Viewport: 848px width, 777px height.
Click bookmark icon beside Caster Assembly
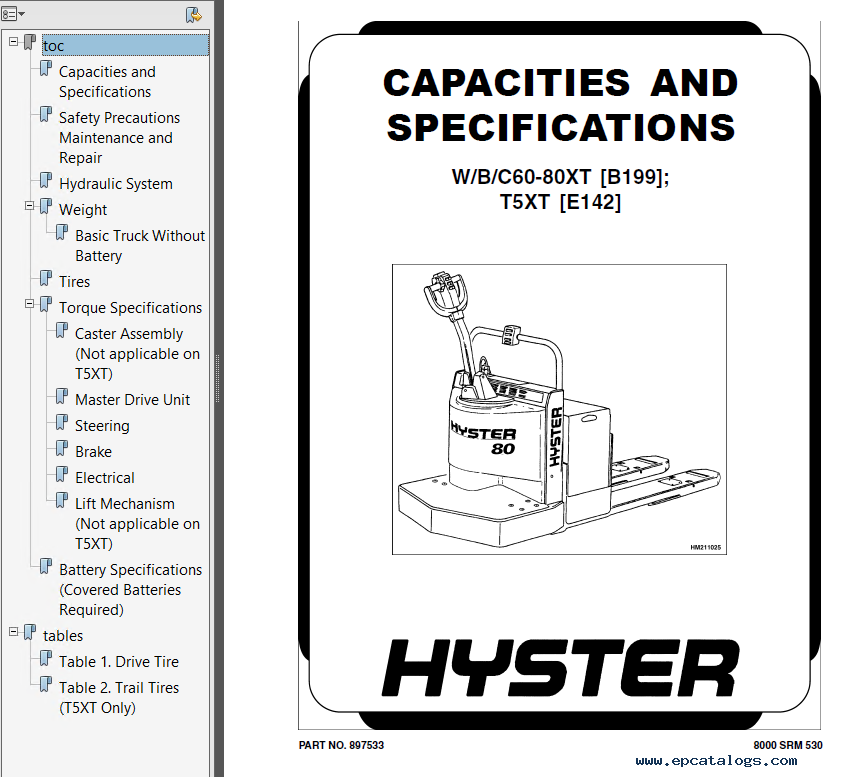coord(62,330)
